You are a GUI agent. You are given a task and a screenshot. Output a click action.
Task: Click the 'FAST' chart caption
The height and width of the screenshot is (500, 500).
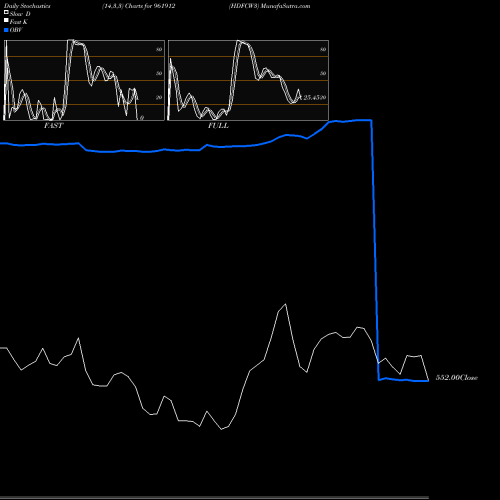click(x=53, y=126)
